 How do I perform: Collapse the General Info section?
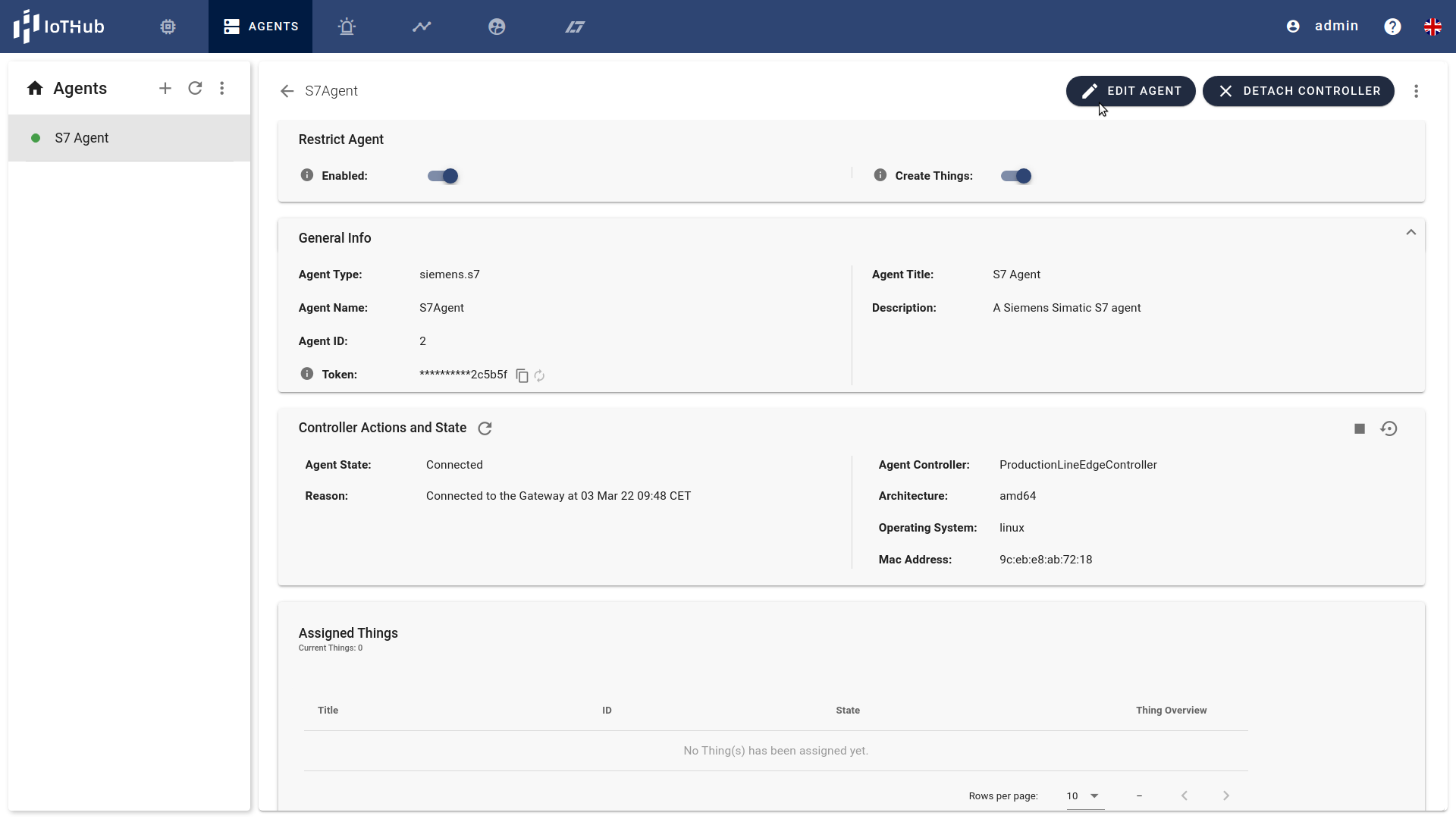[x=1411, y=232]
